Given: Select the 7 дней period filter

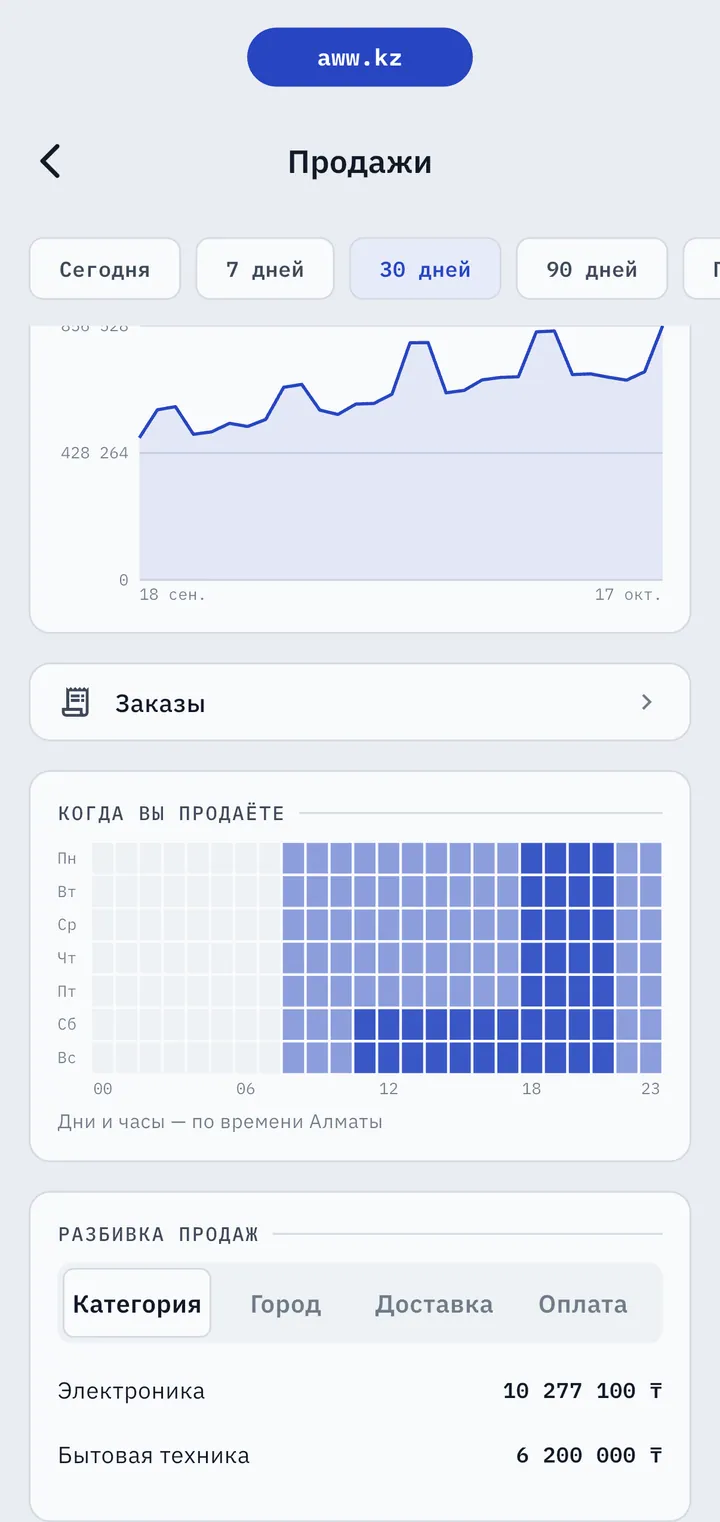Looking at the screenshot, I should (265, 269).
